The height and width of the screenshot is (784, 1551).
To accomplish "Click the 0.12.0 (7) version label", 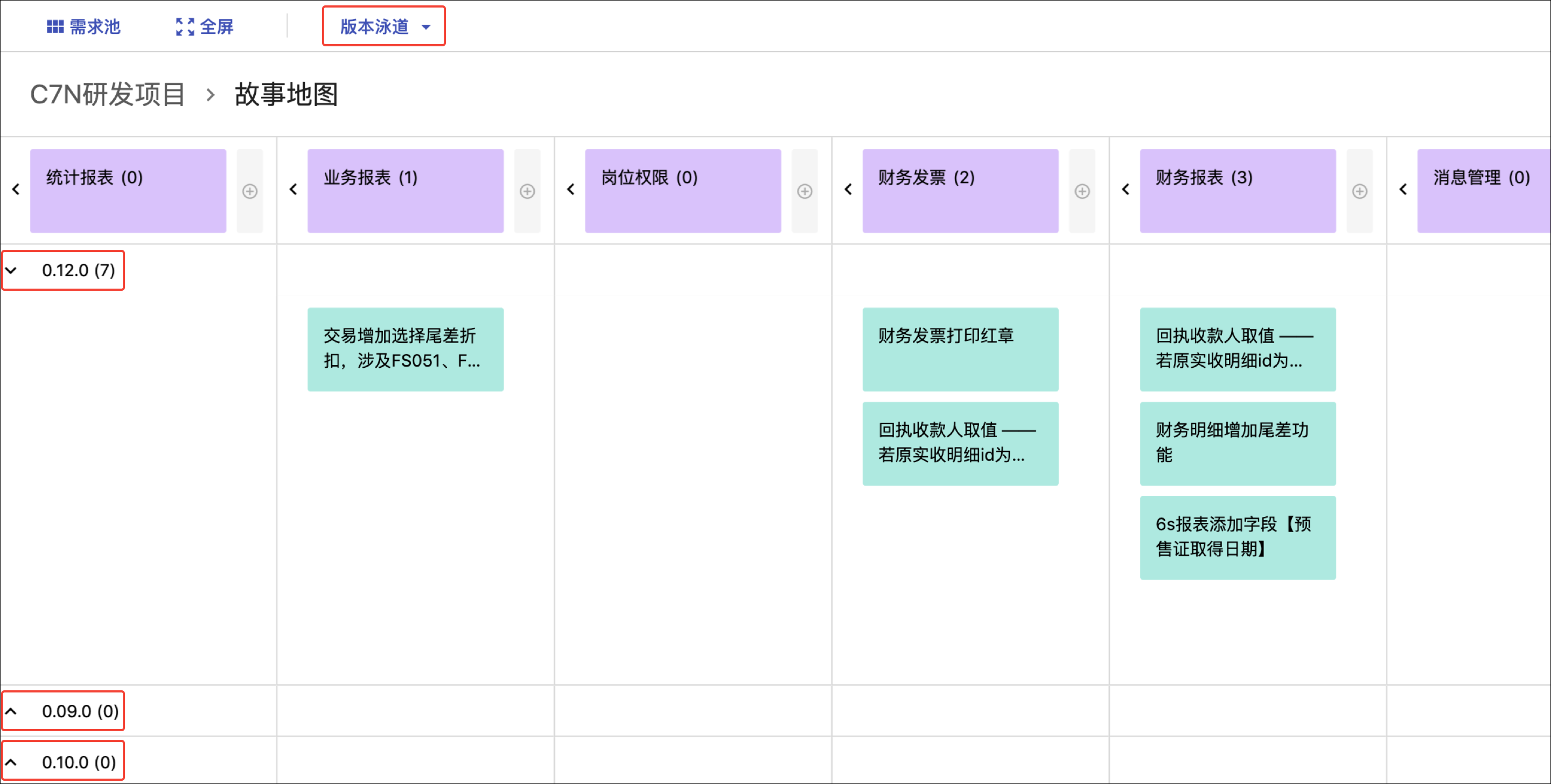I will (78, 270).
